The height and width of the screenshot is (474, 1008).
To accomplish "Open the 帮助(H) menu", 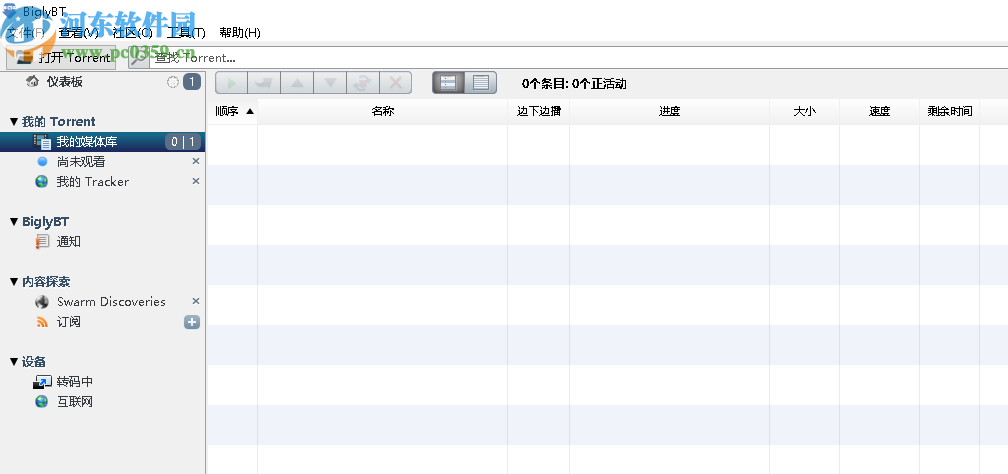I will pyautogui.click(x=240, y=32).
